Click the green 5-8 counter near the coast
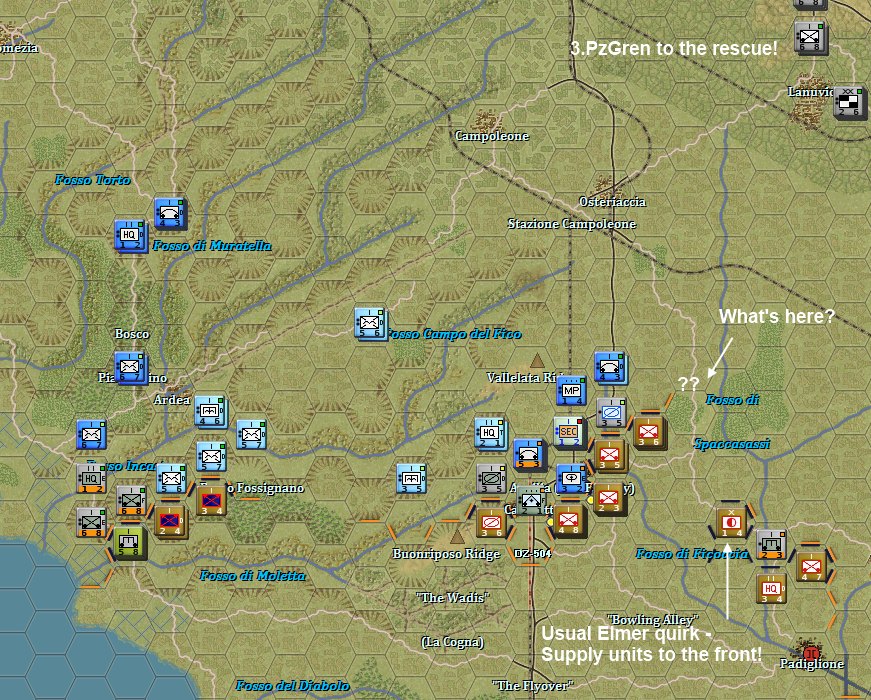The width and height of the screenshot is (871, 700). [130, 543]
